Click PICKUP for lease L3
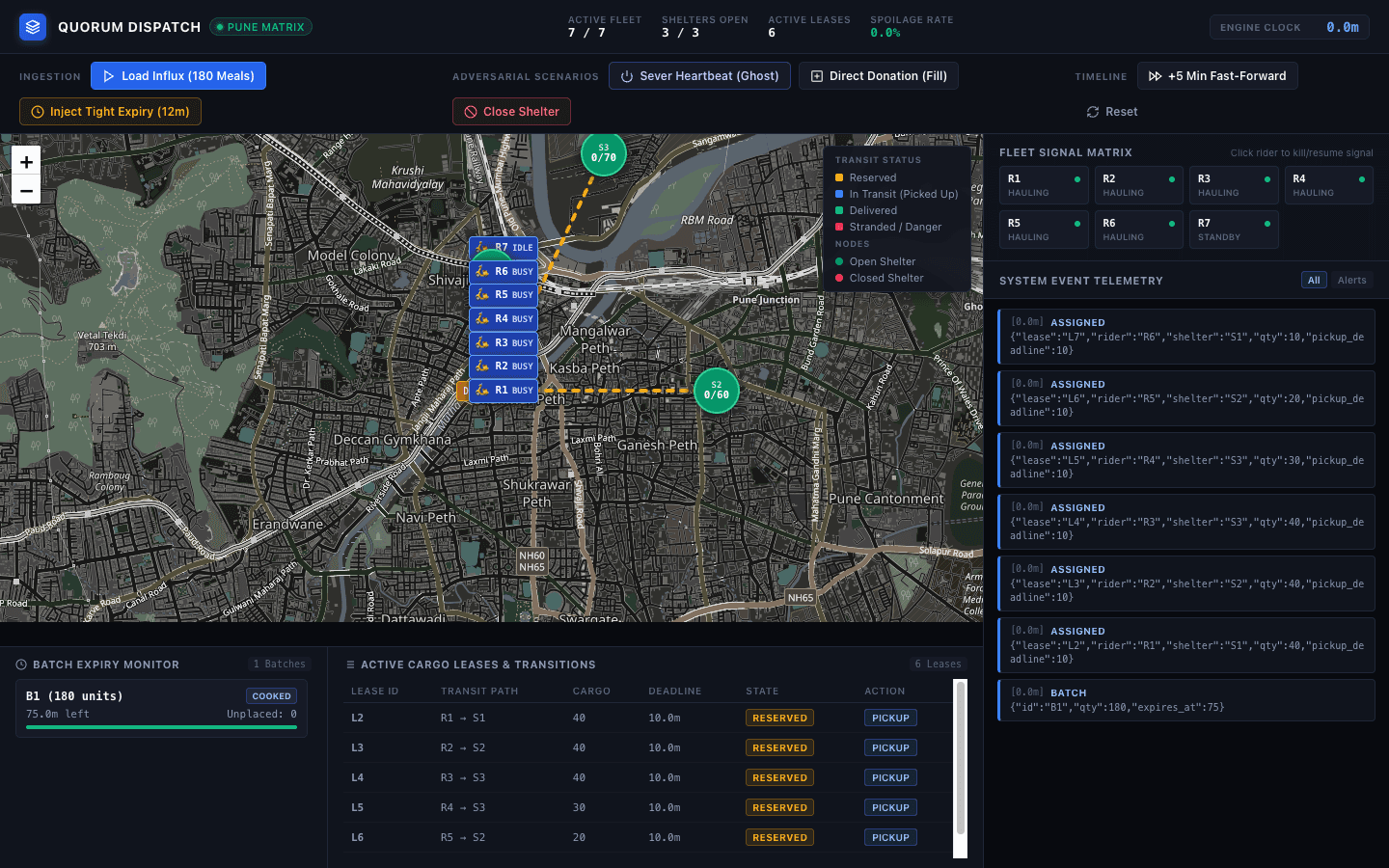Viewport: 1389px width, 868px height. tap(890, 748)
